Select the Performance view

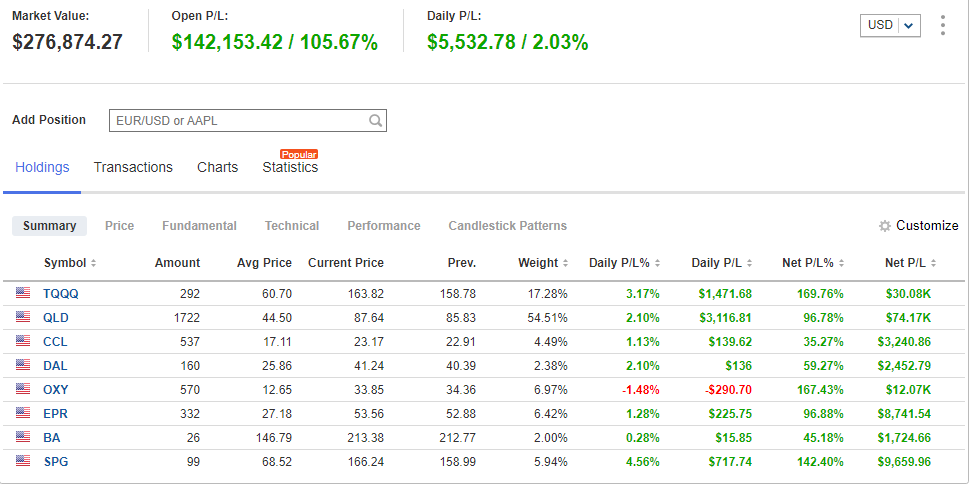coord(383,226)
